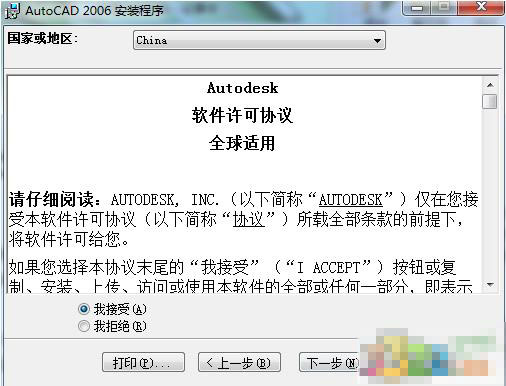Select the 我拒绝(R) radio button

tap(84, 326)
